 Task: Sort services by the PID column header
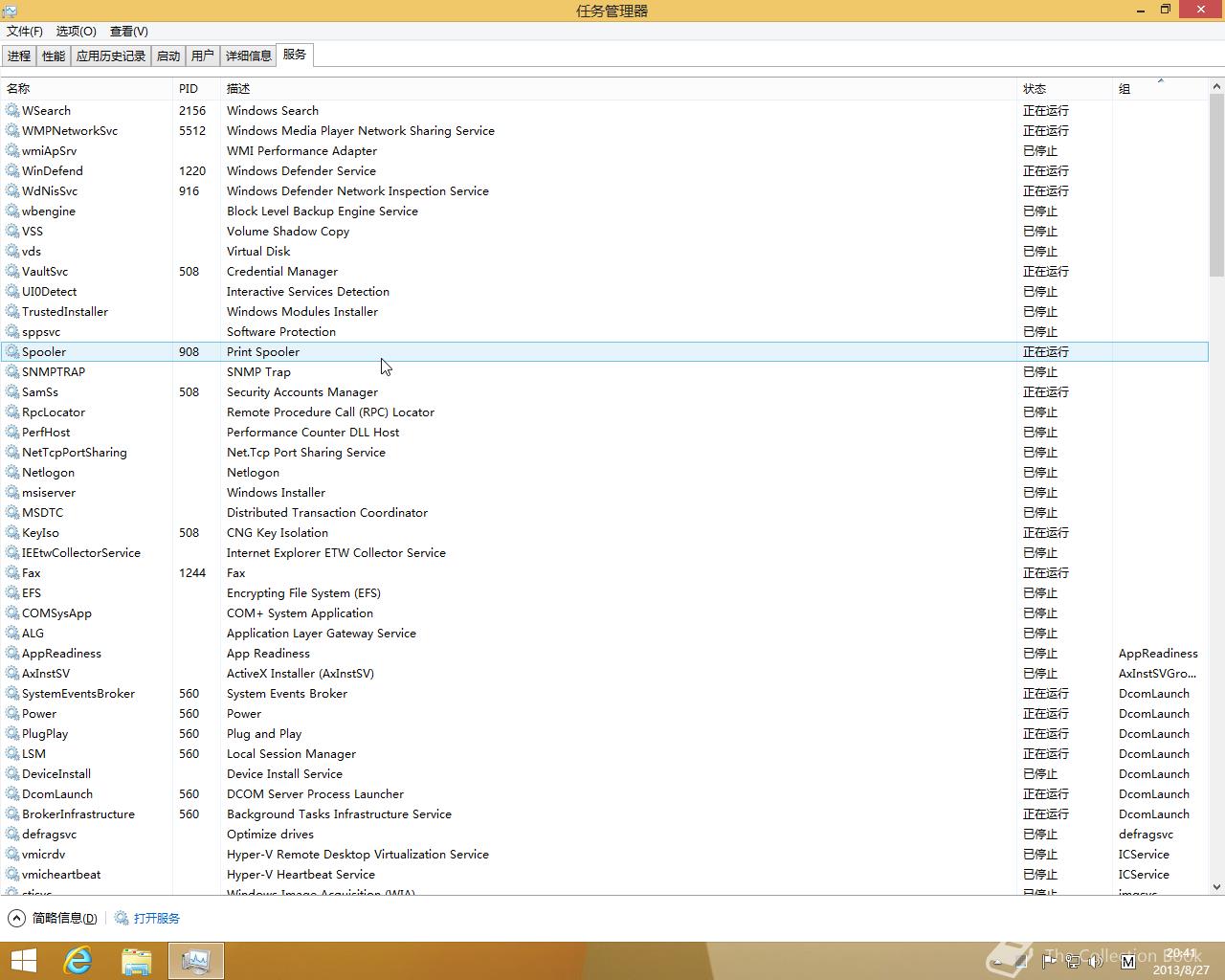[x=196, y=88]
